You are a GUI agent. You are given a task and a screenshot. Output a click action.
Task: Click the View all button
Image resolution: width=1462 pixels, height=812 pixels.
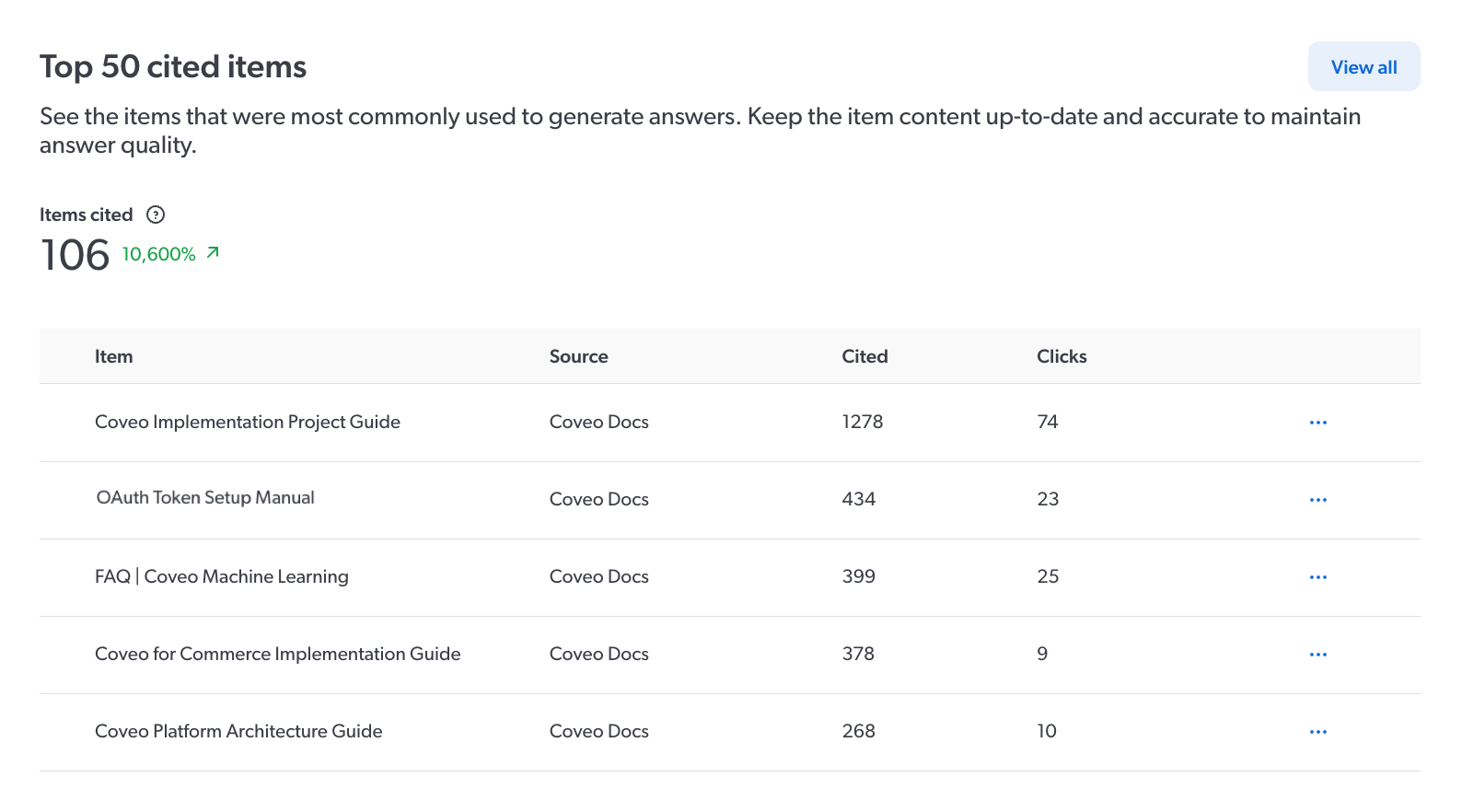(x=1363, y=66)
